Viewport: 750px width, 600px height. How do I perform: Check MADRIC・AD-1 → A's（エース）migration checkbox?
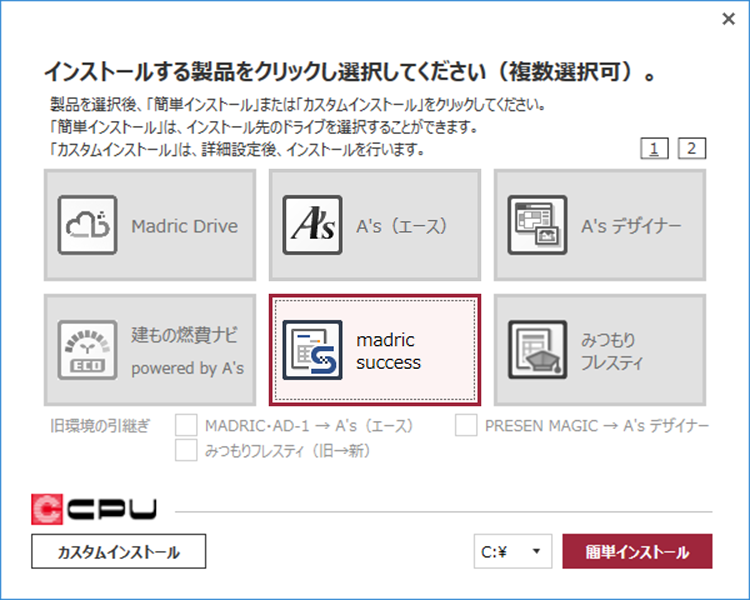(x=186, y=425)
